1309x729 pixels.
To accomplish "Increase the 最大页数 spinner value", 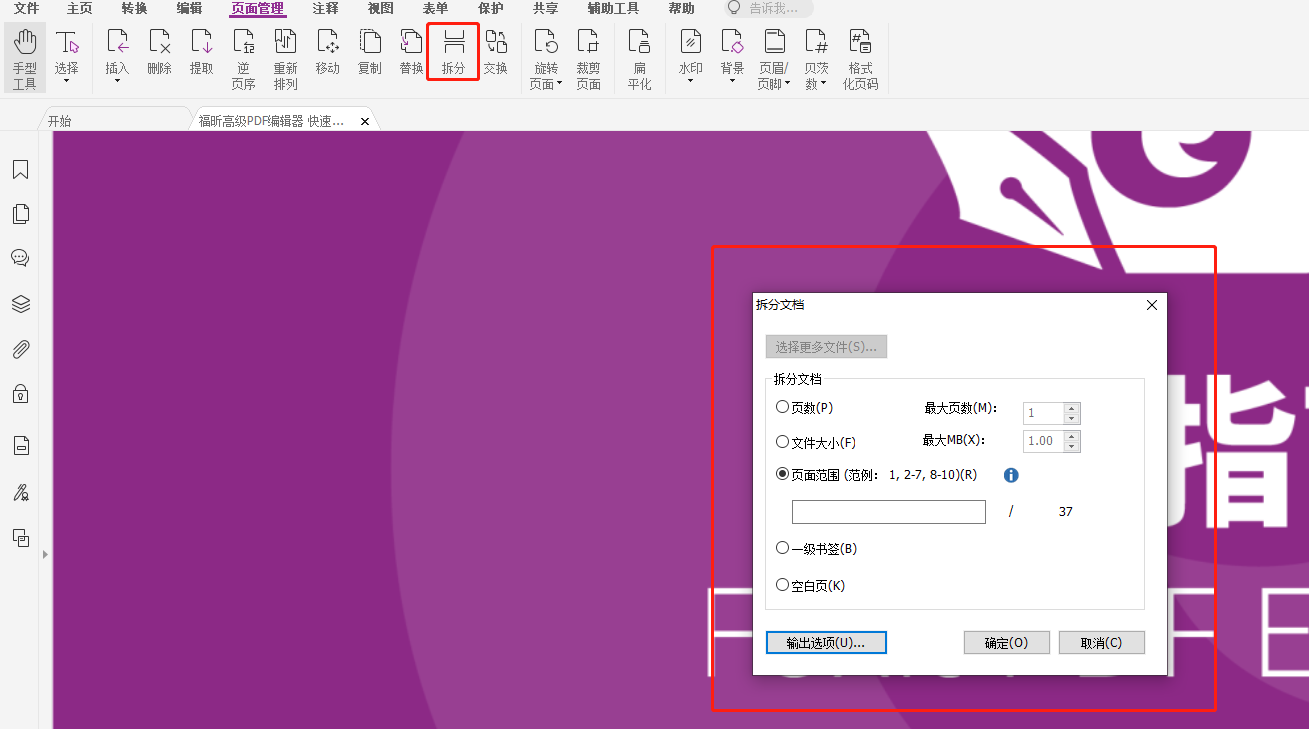I will pyautogui.click(x=1072, y=408).
